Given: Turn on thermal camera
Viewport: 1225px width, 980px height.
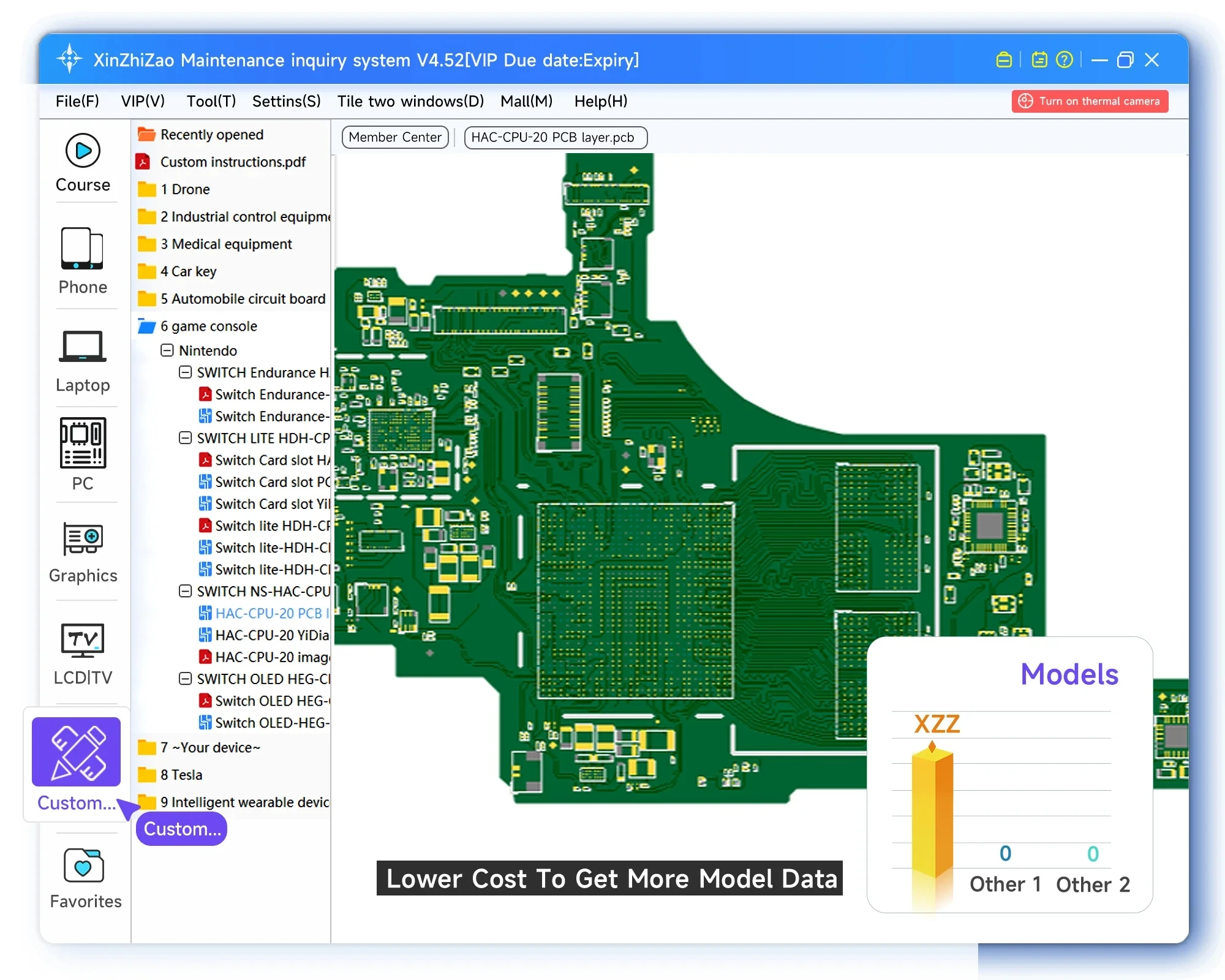Looking at the screenshot, I should [1090, 102].
